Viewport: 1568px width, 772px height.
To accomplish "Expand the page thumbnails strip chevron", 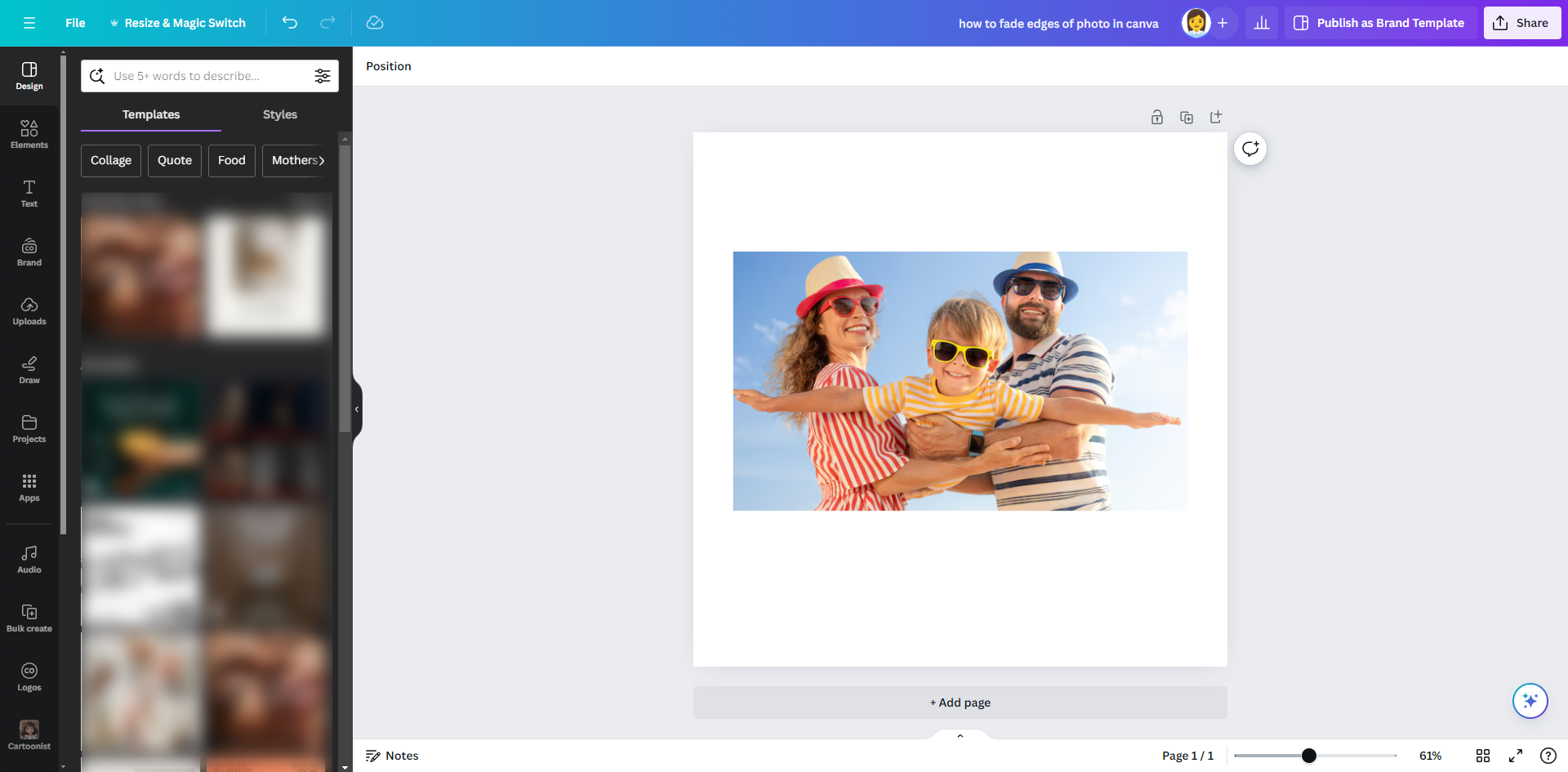I will point(960,735).
